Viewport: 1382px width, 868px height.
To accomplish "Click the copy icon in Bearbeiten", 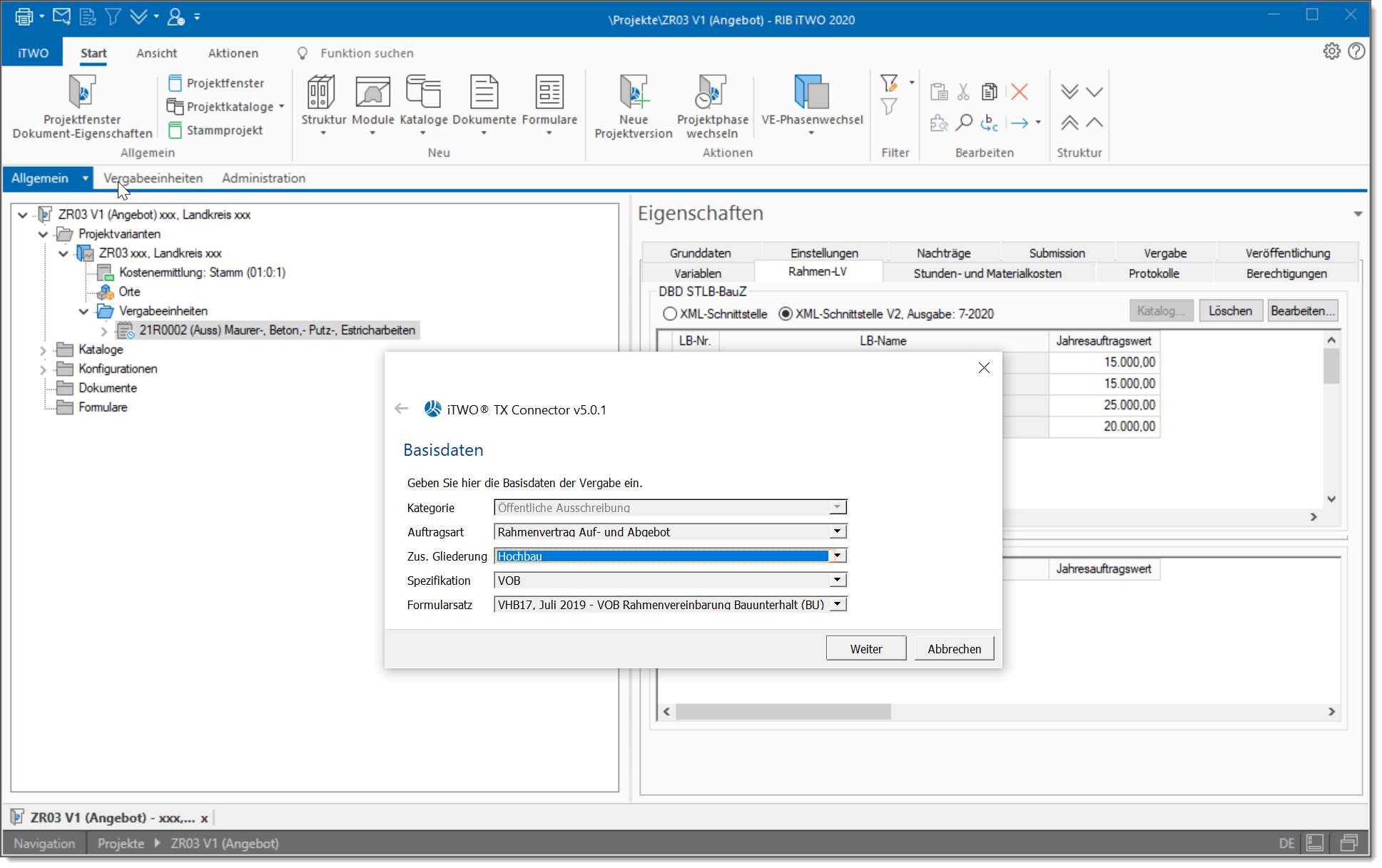I will [x=989, y=91].
